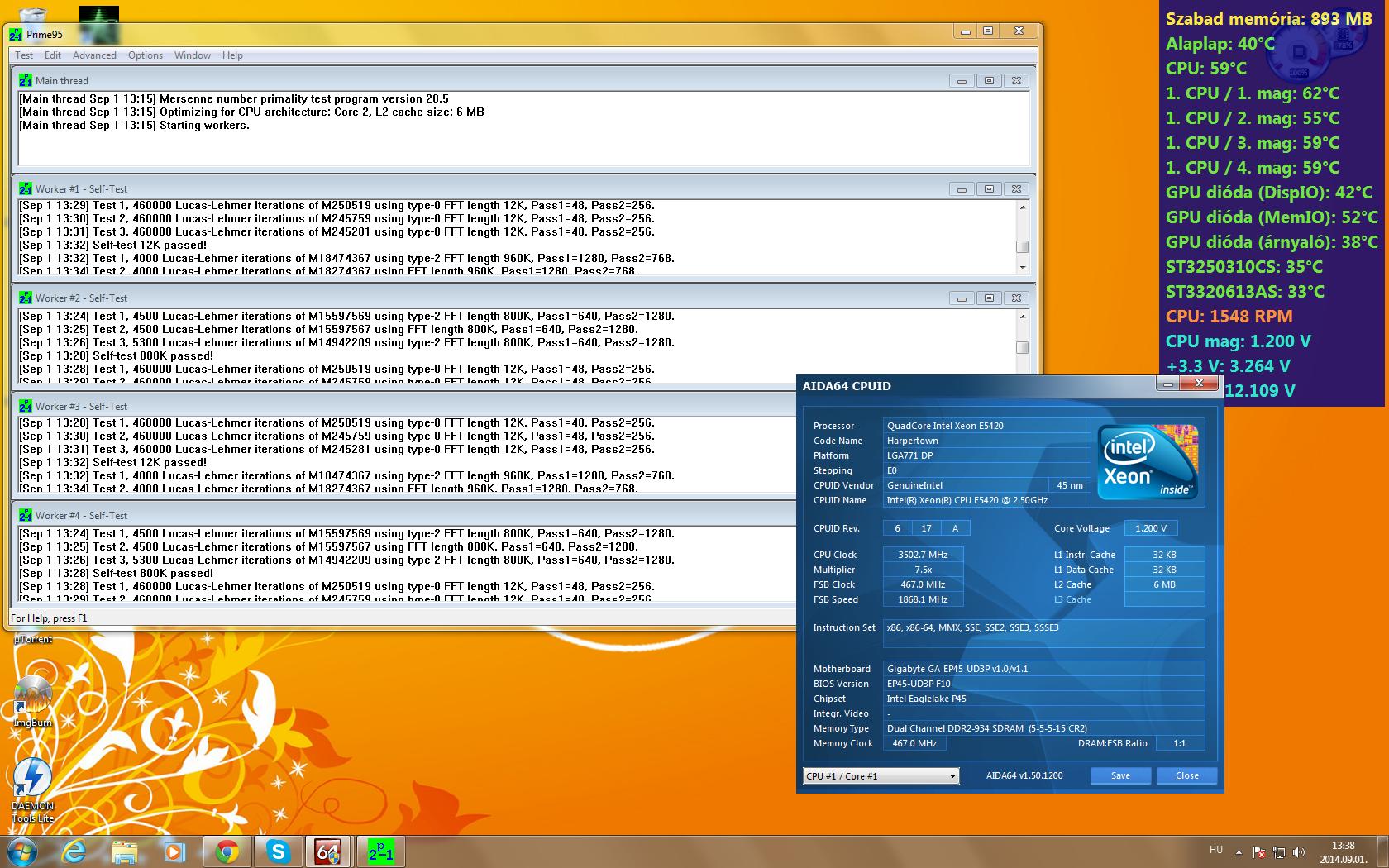Open the ImgBurn desktop shortcut
Screen dimensions: 1389x868
33,702
